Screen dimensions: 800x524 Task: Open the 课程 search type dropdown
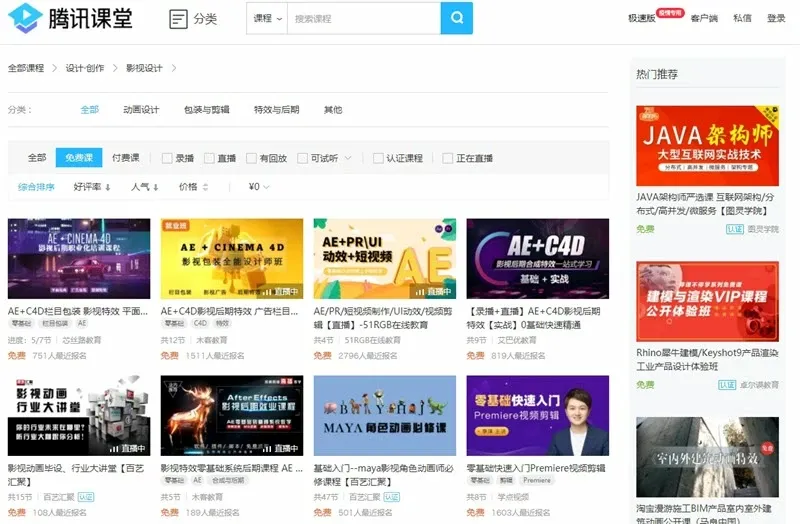tap(267, 18)
